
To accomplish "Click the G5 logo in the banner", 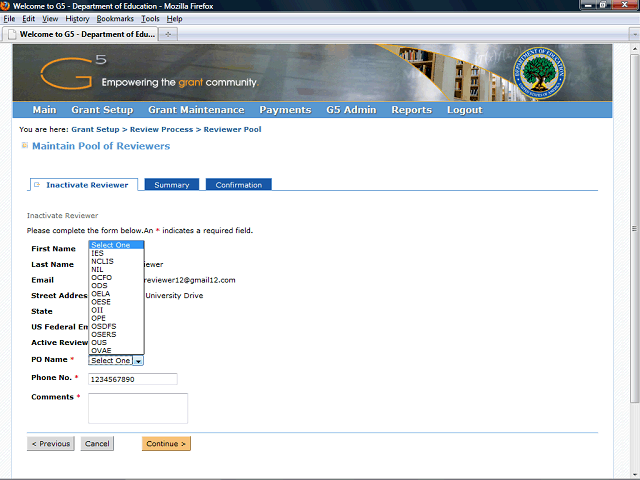I will point(73,73).
